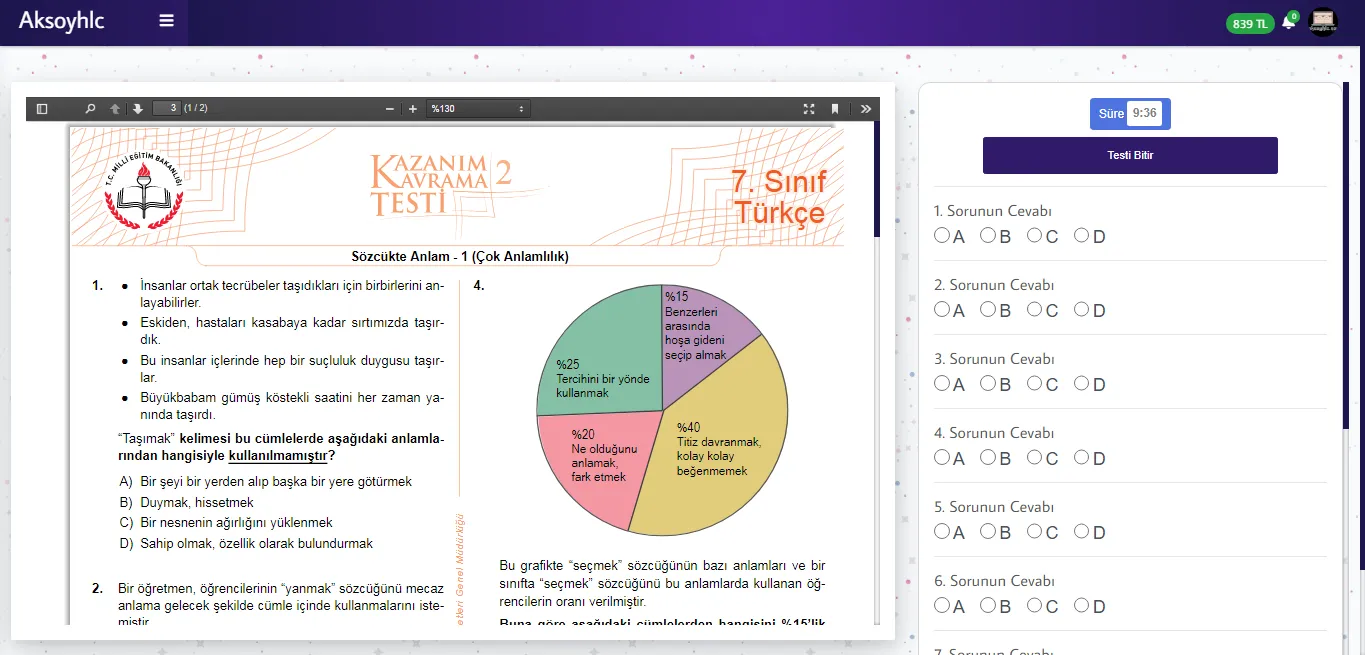Select answer B for question 6
1365x655 pixels.
click(988, 605)
